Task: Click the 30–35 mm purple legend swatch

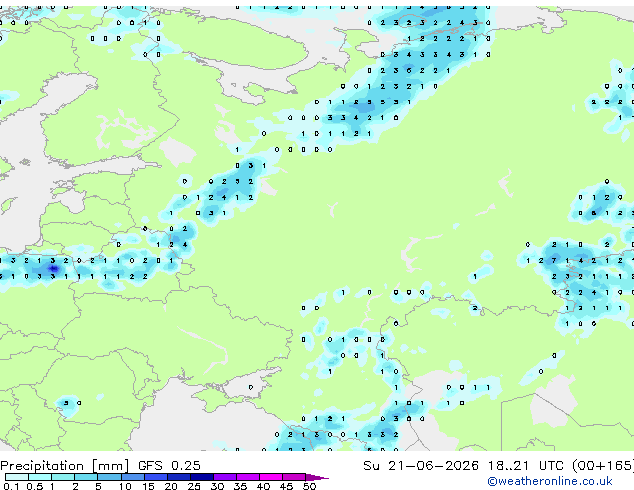Action: coord(224,477)
